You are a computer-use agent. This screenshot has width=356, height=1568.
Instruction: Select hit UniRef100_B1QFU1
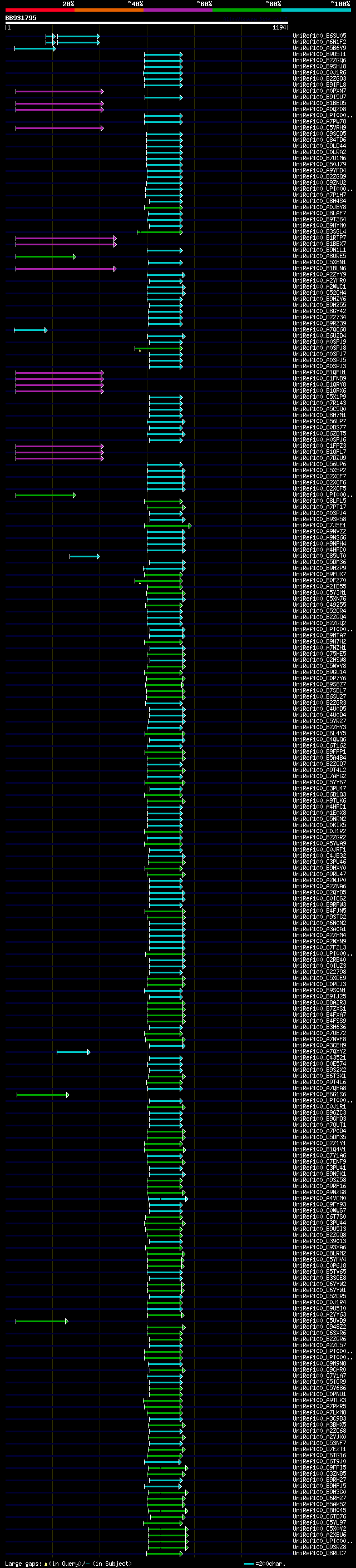(319, 373)
